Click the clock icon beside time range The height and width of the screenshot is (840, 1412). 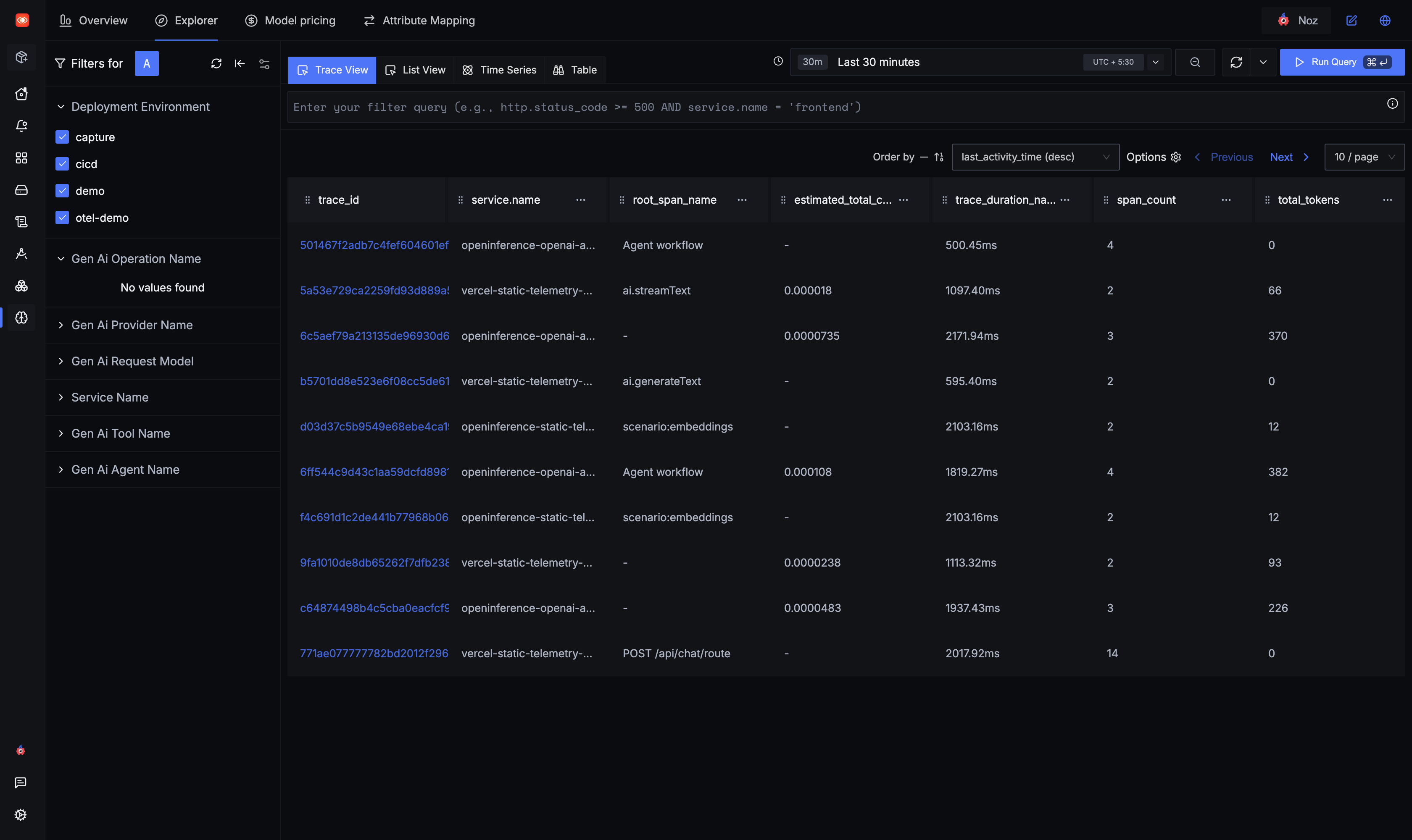(778, 61)
